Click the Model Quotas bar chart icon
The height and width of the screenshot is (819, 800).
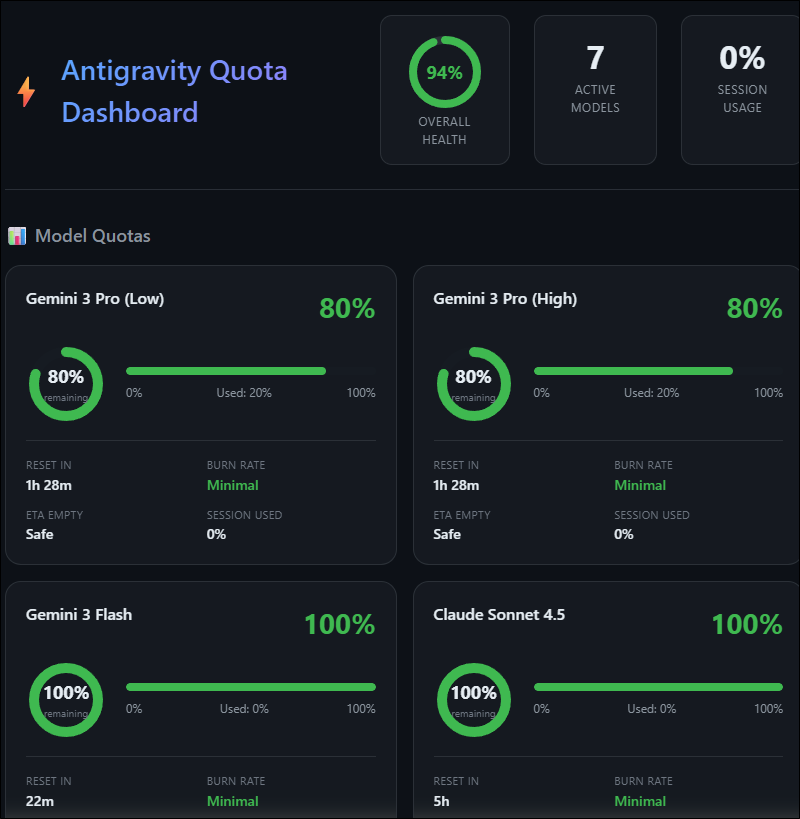[x=17, y=236]
